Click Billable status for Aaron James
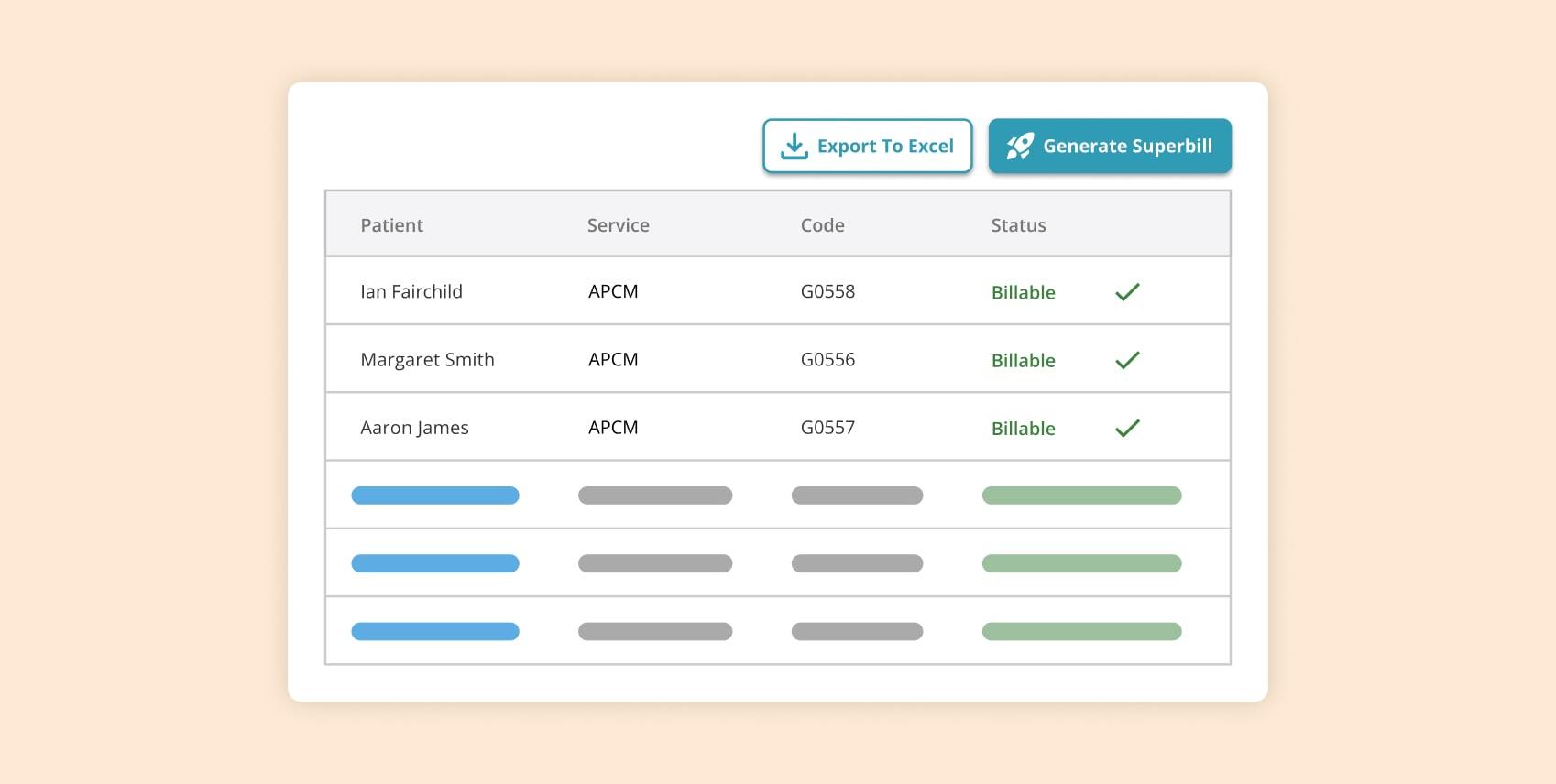Viewport: 1556px width, 784px height. click(1024, 428)
